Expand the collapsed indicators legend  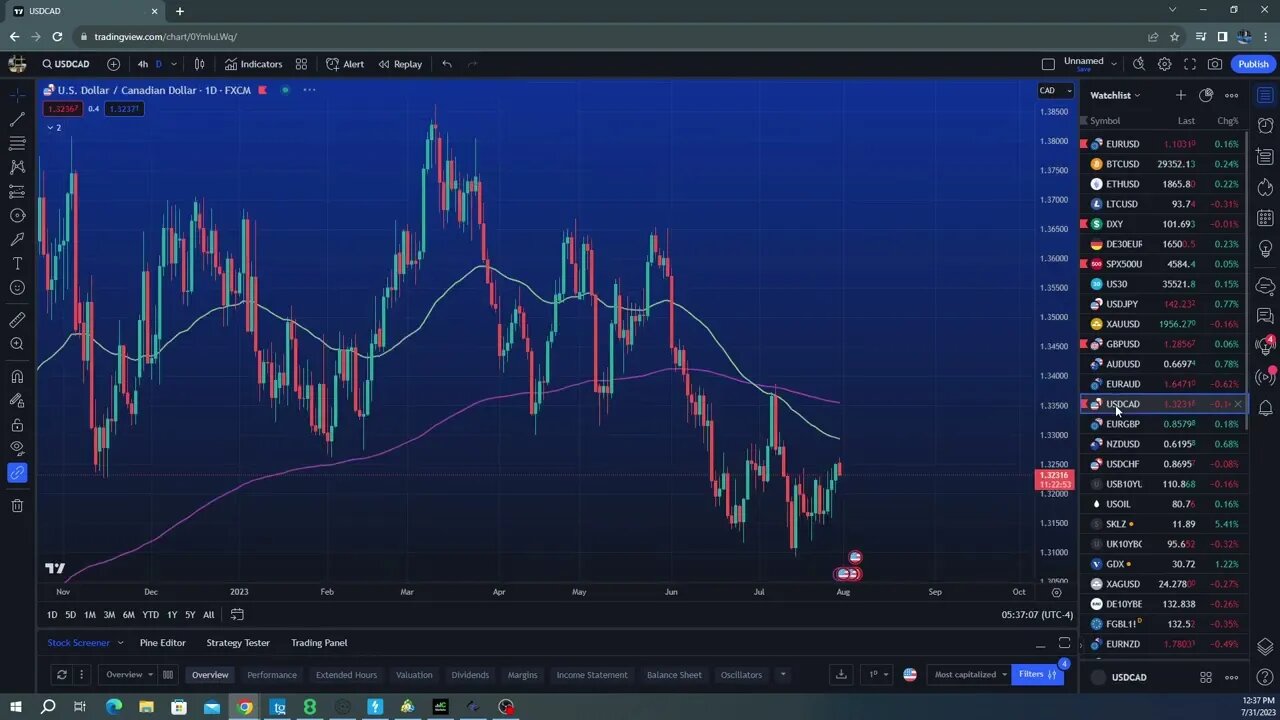(x=53, y=128)
